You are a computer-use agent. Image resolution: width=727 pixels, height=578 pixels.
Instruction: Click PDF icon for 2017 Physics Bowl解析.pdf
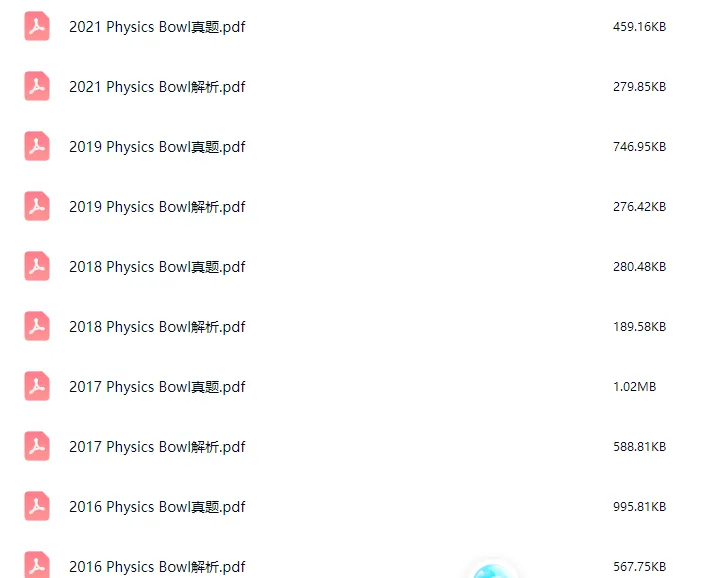click(37, 446)
